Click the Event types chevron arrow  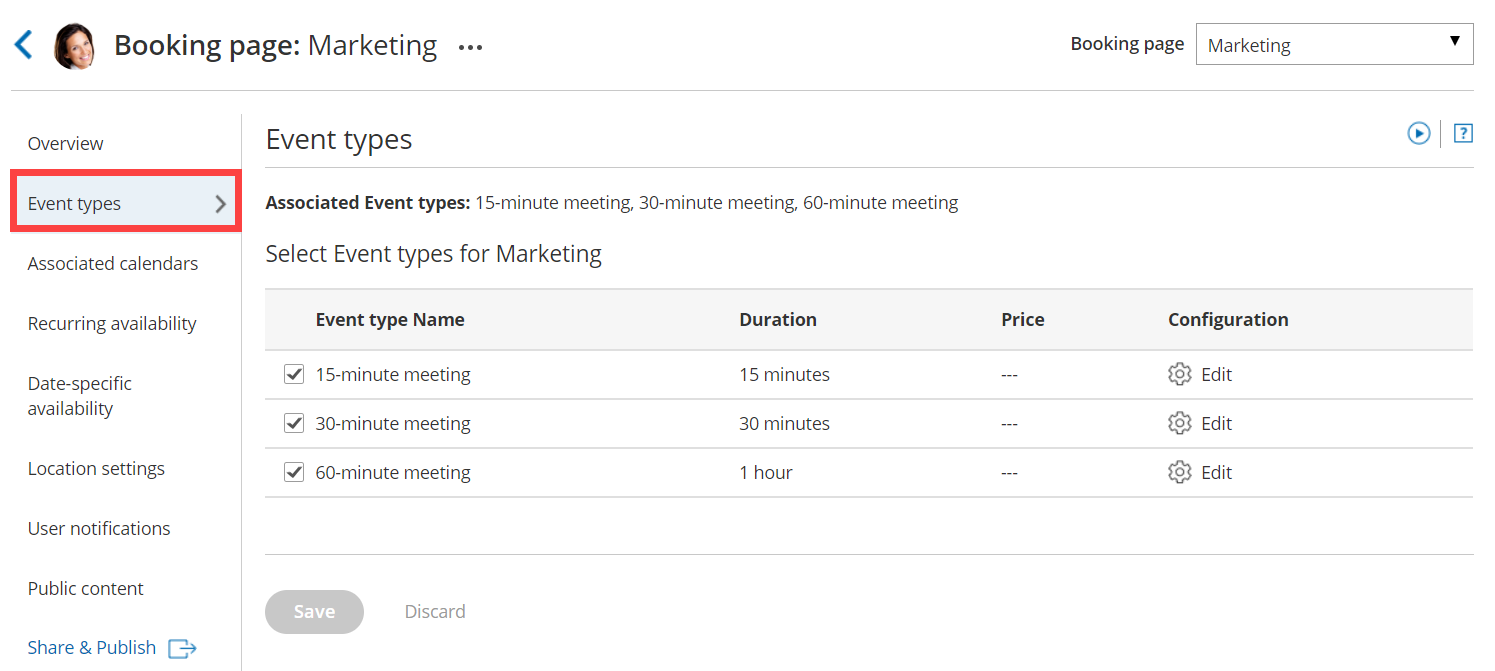coord(221,204)
